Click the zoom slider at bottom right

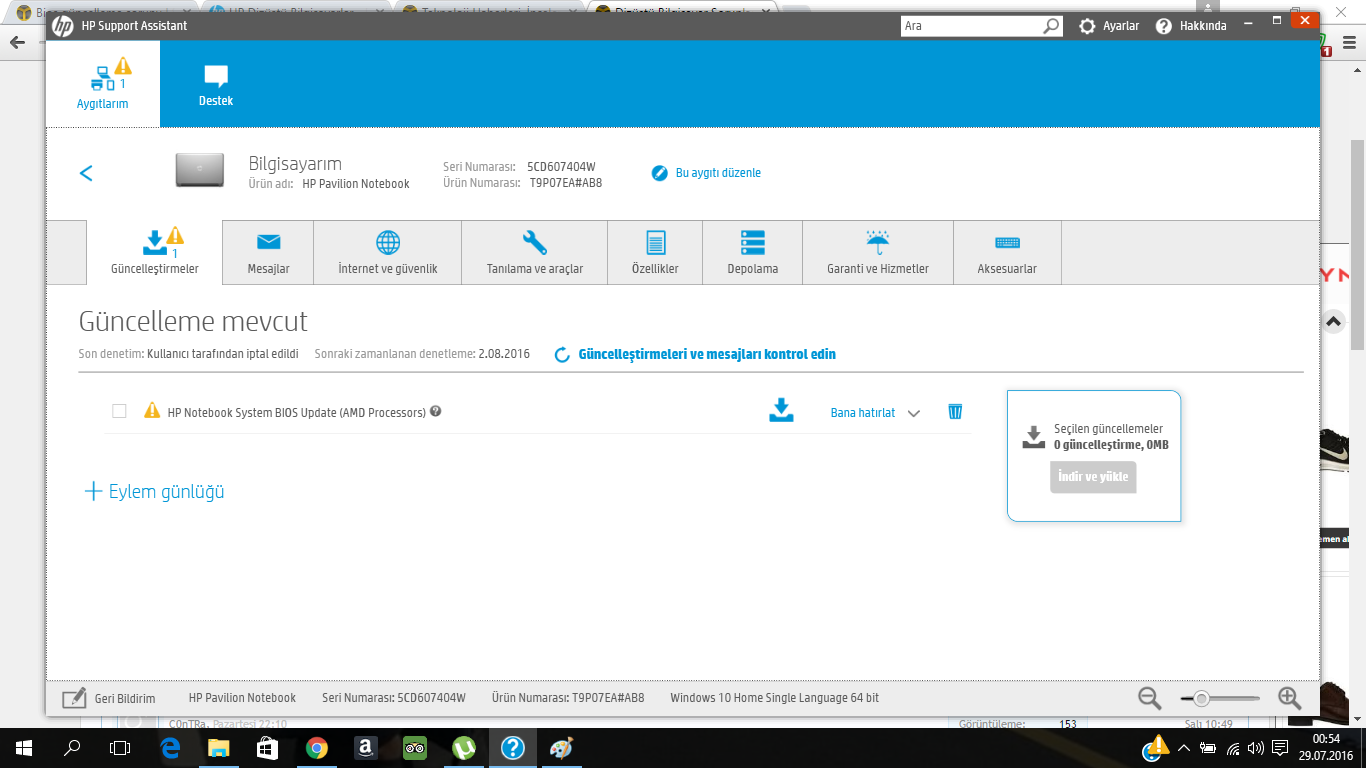pyautogui.click(x=1219, y=698)
